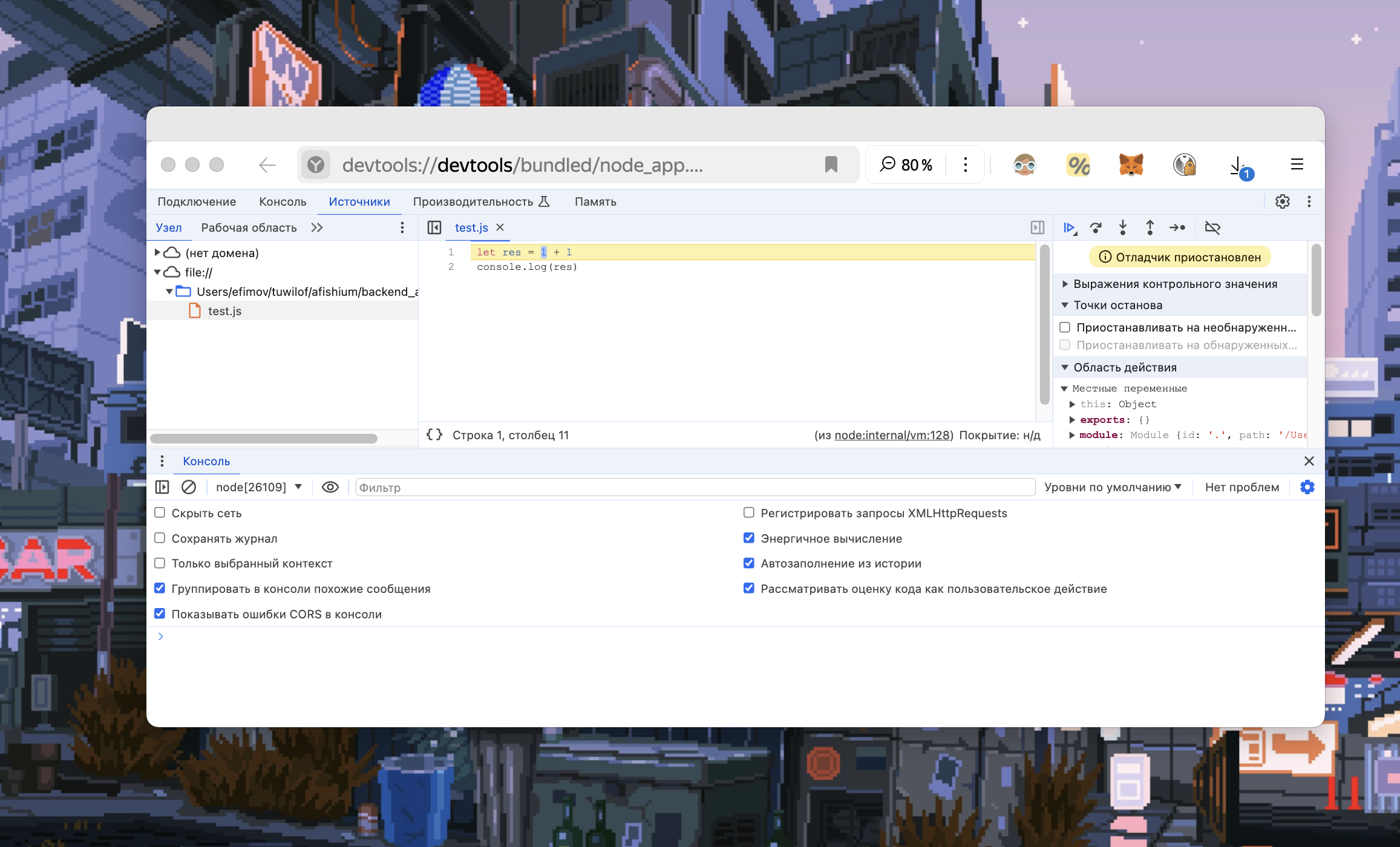The height and width of the screenshot is (847, 1400).
Task: Open the vertical dots menu beside zoom
Action: 966,165
